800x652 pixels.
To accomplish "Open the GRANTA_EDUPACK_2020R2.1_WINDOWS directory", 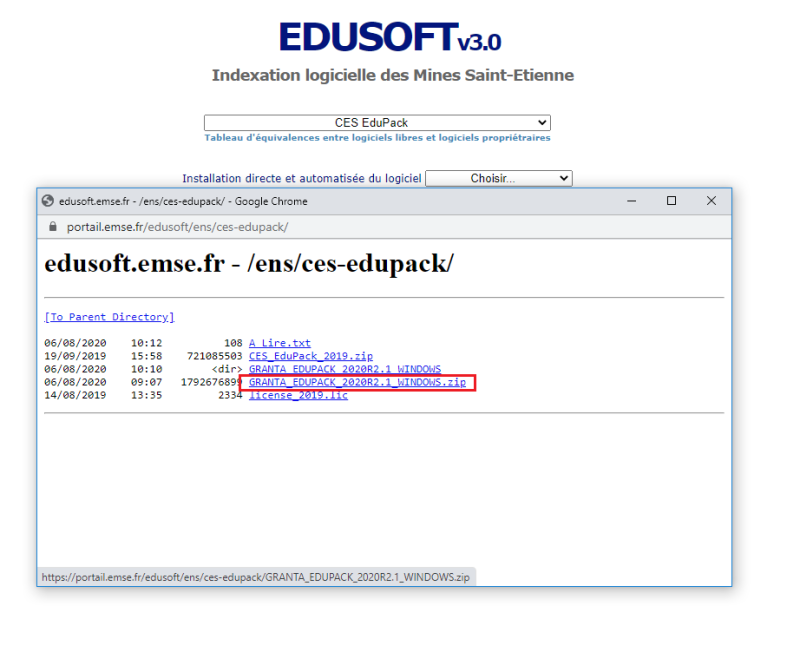I will tap(345, 369).
